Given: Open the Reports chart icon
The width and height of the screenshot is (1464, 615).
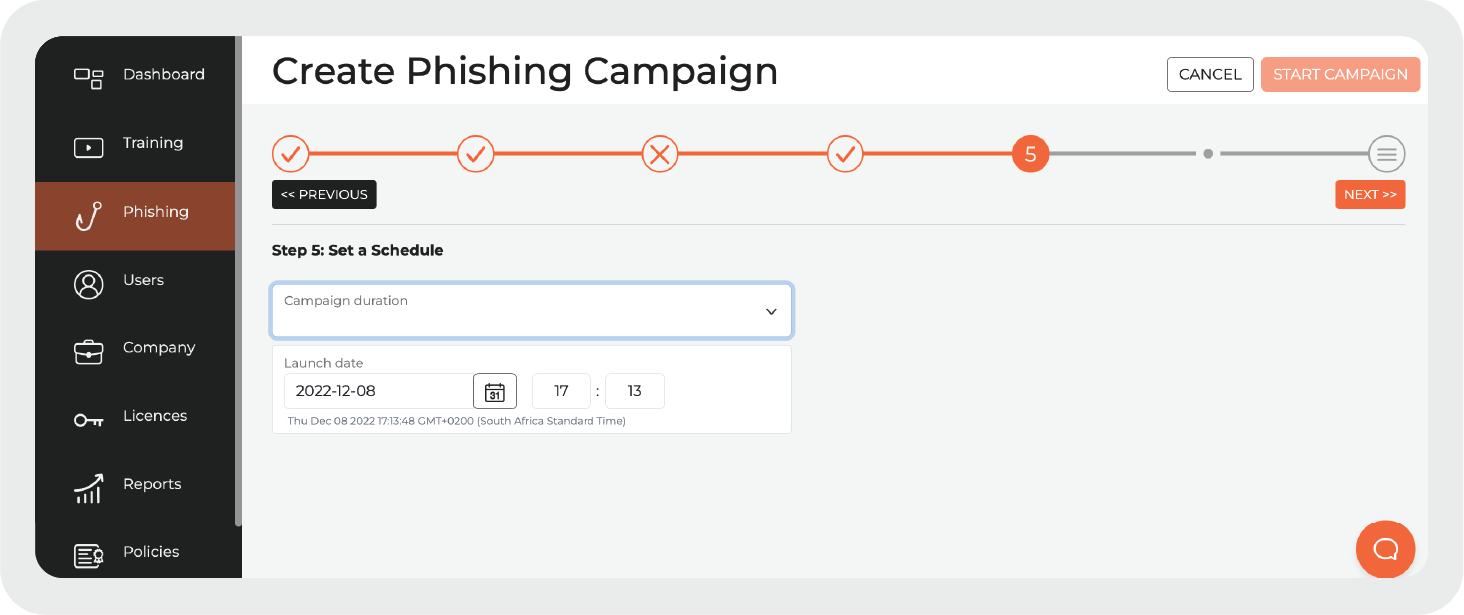Looking at the screenshot, I should coord(89,487).
